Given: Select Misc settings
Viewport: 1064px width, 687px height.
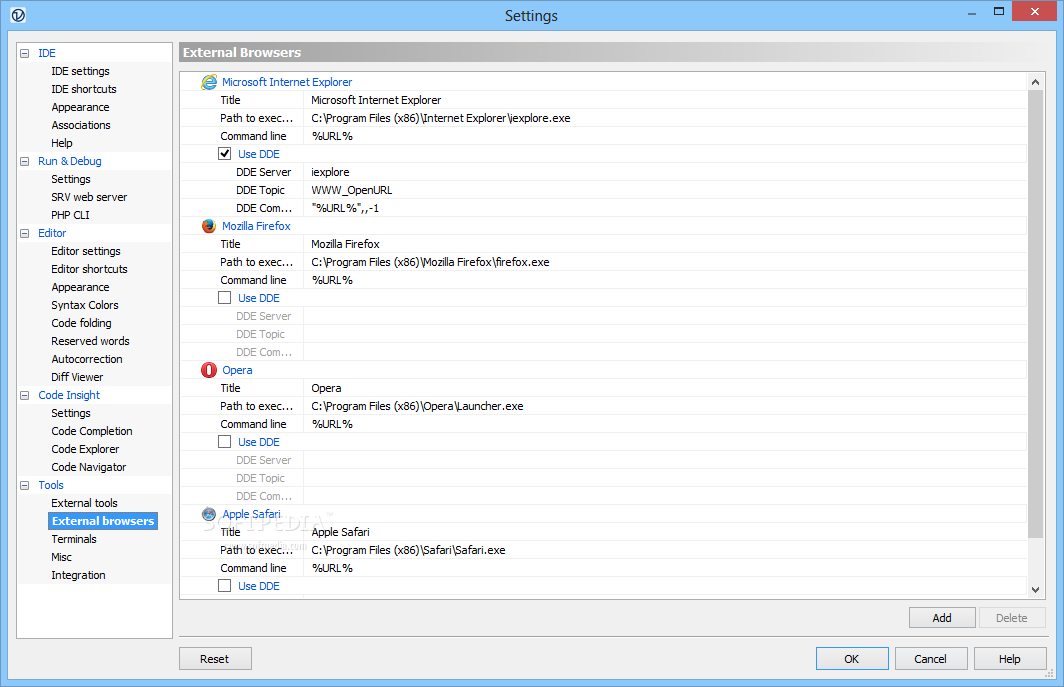Looking at the screenshot, I should (61, 557).
